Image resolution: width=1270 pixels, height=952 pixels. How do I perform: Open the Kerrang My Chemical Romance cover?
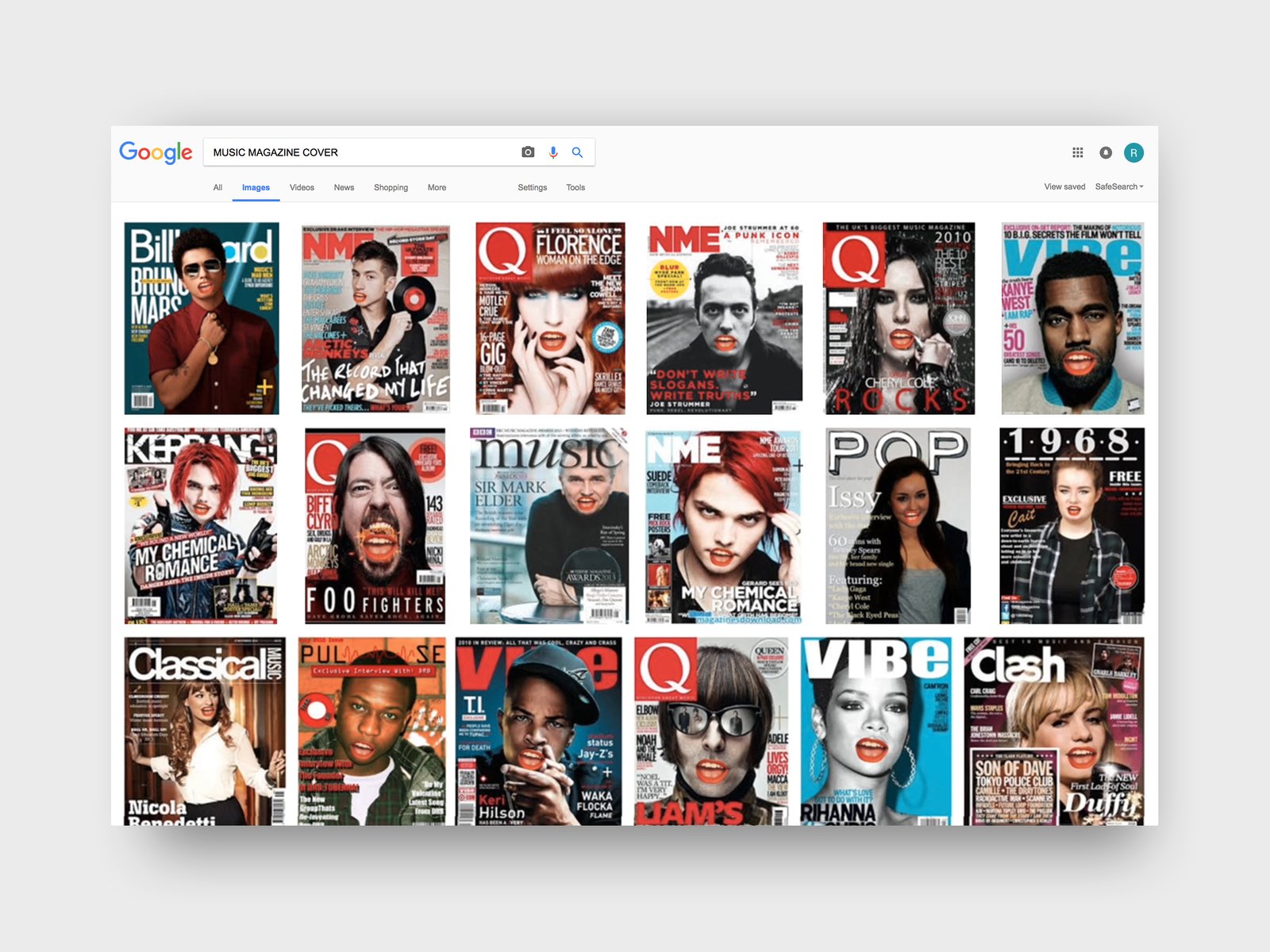[x=201, y=526]
